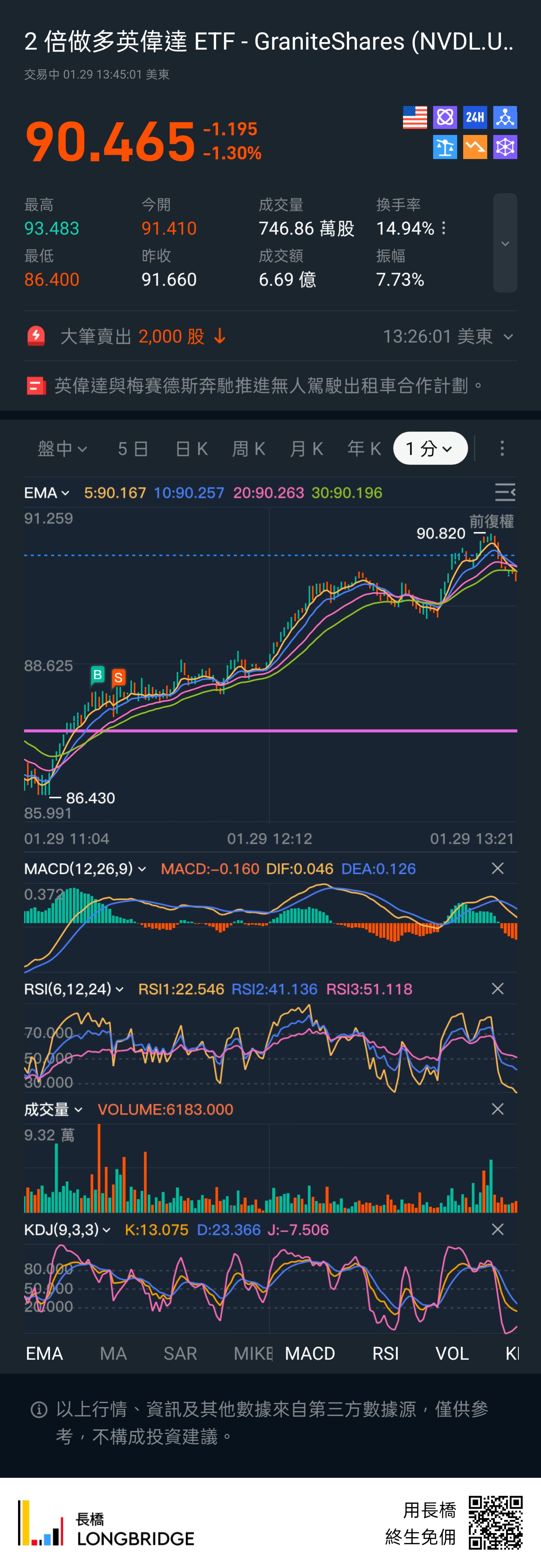Tap the US flag market icon
The height and width of the screenshot is (1568, 541).
[x=414, y=118]
